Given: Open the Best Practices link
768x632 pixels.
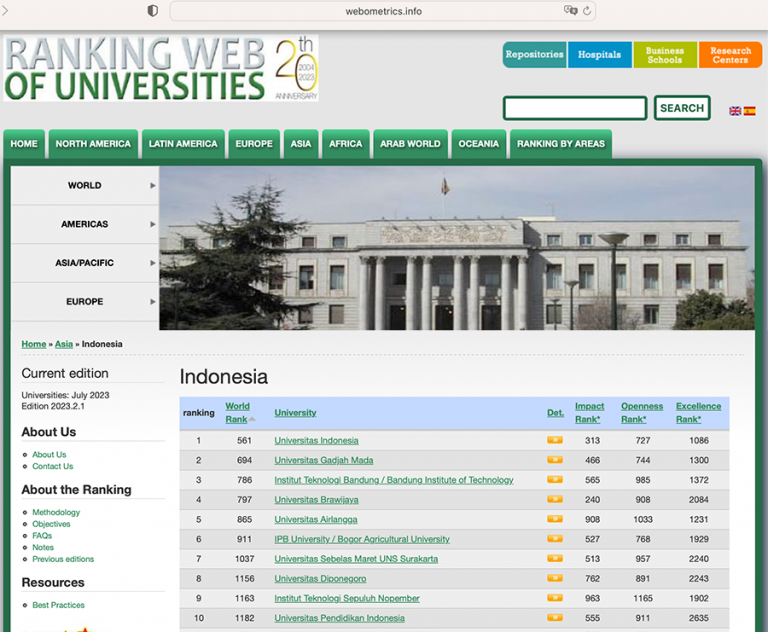Looking at the screenshot, I should point(58,605).
